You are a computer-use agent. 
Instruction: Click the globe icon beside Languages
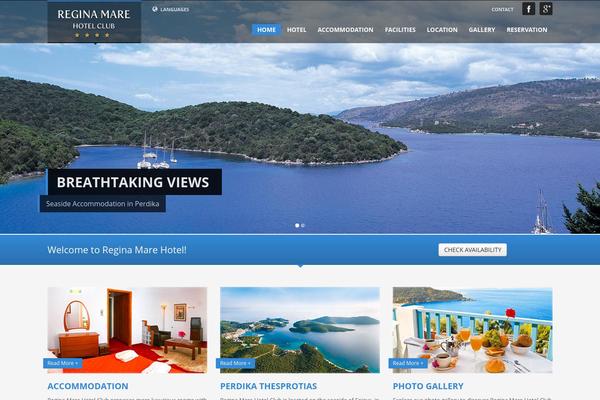coord(155,9)
